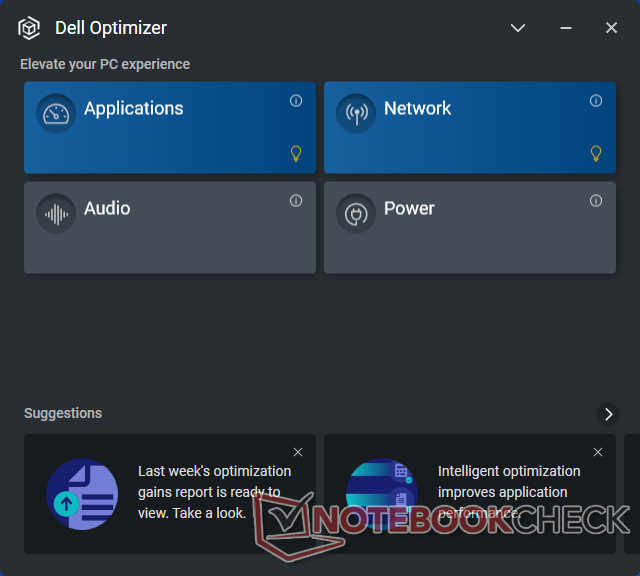This screenshot has width=640, height=576.
Task: Show info for the Network tile
Action: coord(596,101)
